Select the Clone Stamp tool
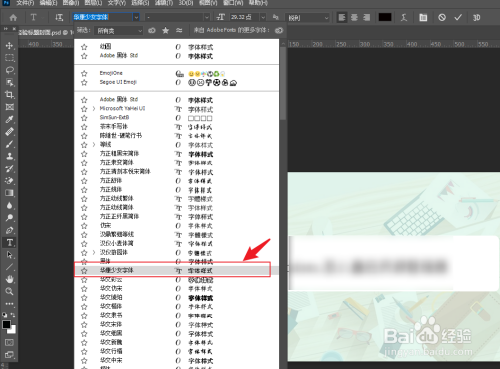 [x=9, y=156]
